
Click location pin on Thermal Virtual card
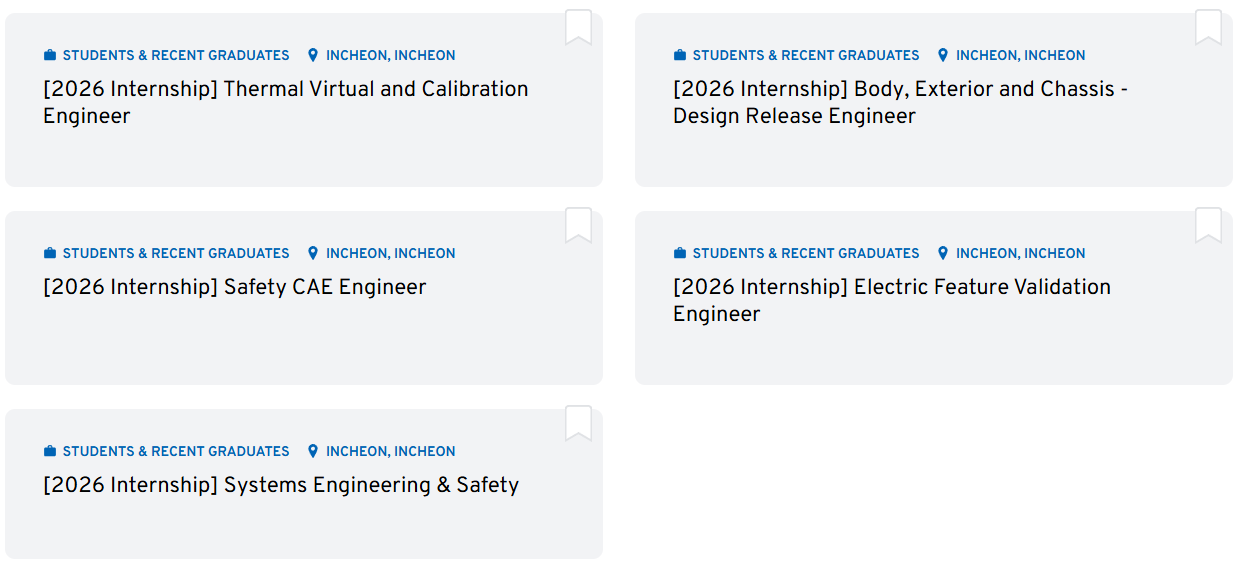click(313, 56)
